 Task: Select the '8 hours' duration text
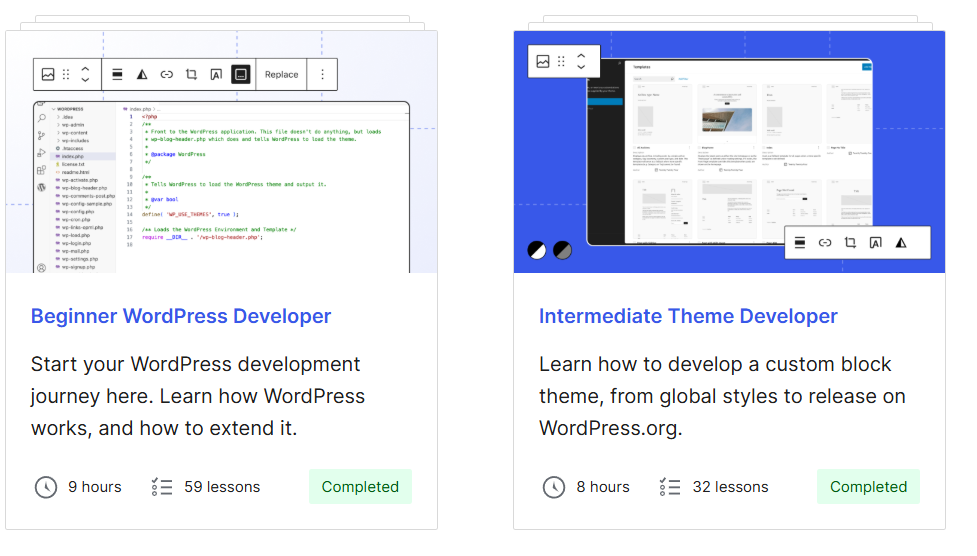point(603,487)
